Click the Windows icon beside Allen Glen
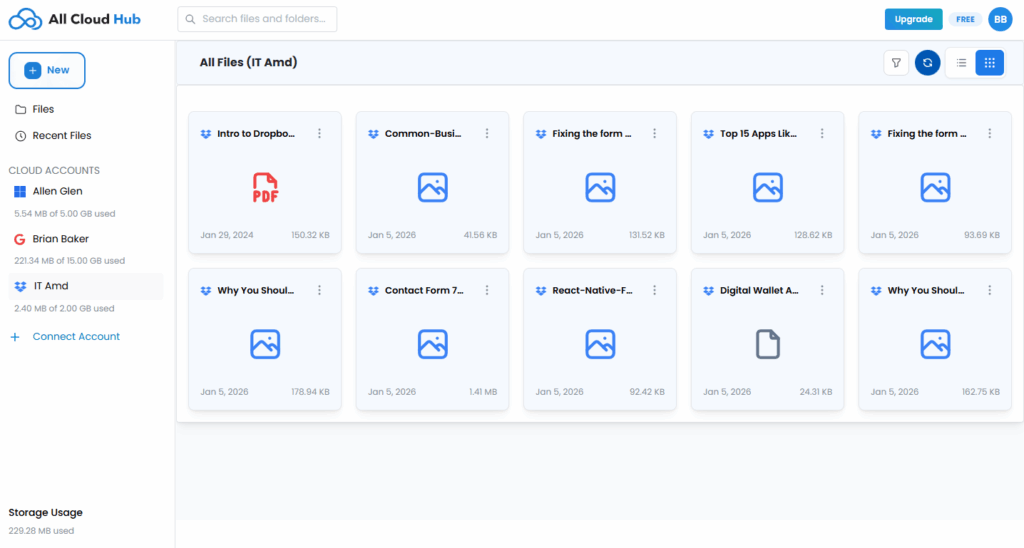The image size is (1024, 548). pos(20,191)
